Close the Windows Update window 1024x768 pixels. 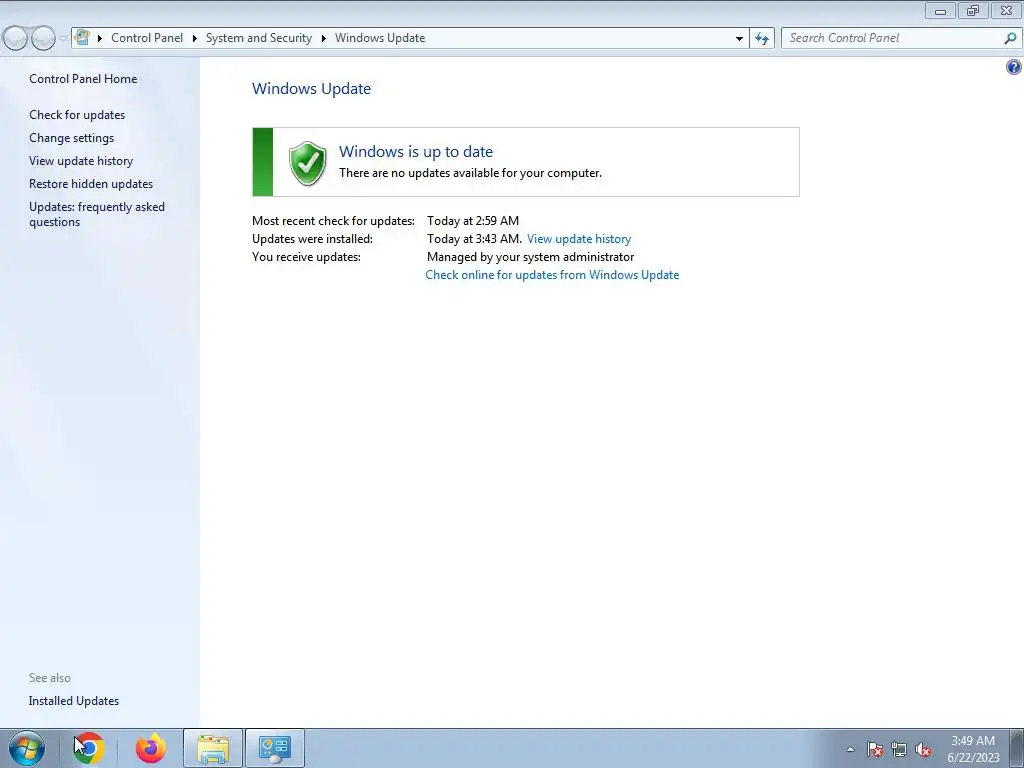click(x=1006, y=10)
